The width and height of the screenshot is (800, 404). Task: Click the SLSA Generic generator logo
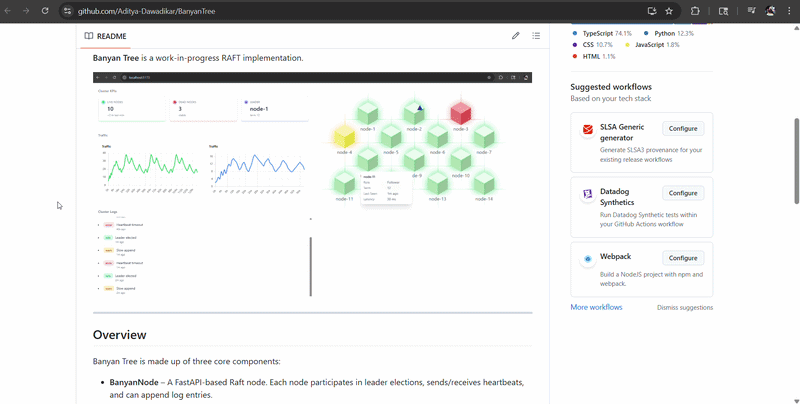click(588, 130)
